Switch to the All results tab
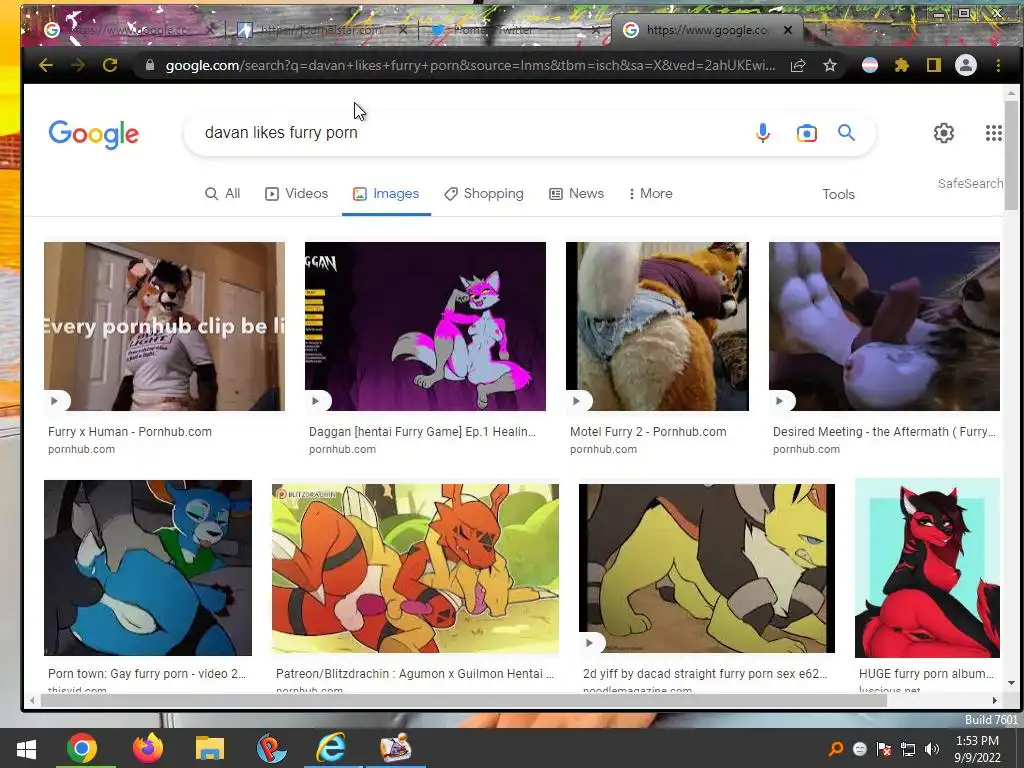 pos(223,194)
